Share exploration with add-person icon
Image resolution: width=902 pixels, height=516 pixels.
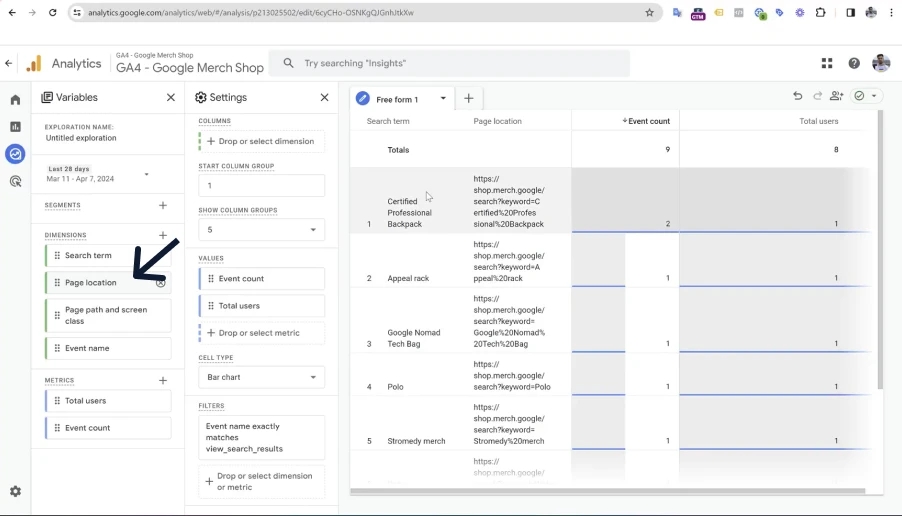pyautogui.click(x=836, y=96)
